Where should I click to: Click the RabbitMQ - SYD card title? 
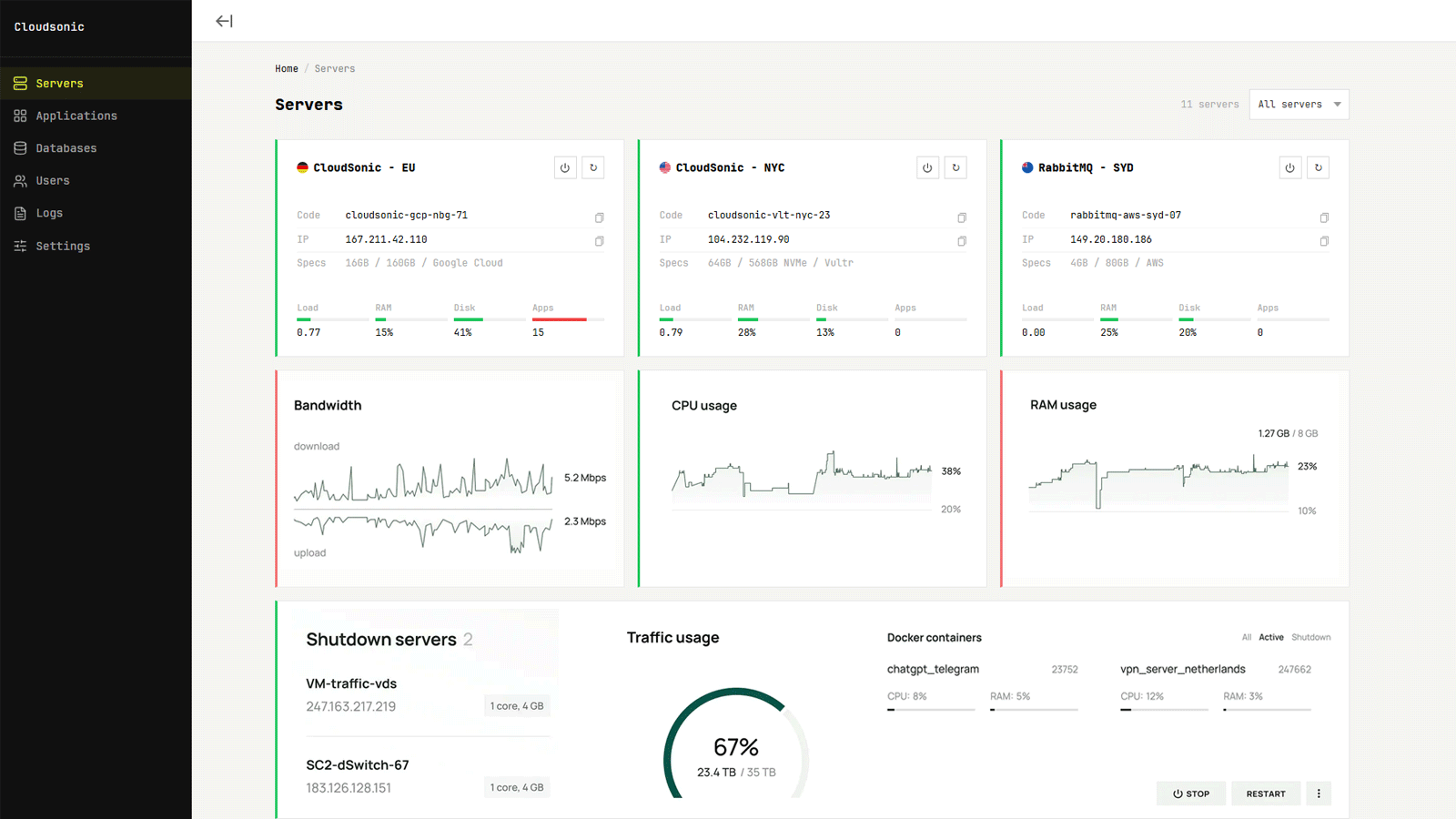point(1086,167)
